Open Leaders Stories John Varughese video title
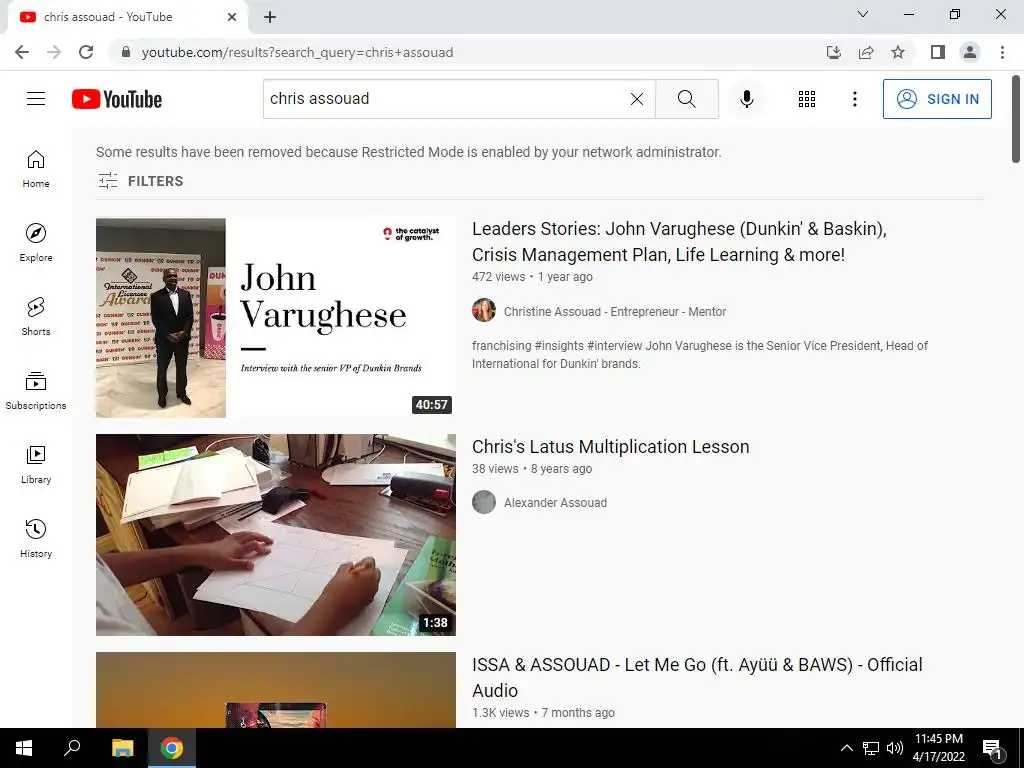The width and height of the screenshot is (1024, 768). (679, 242)
